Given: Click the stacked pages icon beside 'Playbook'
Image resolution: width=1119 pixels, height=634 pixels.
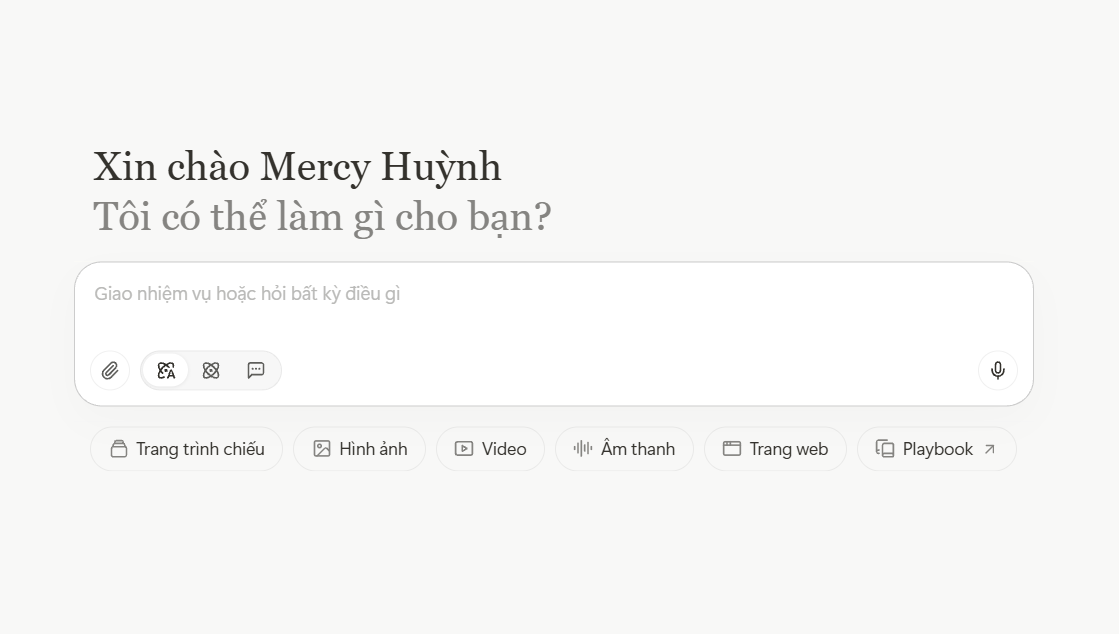Looking at the screenshot, I should 885,449.
